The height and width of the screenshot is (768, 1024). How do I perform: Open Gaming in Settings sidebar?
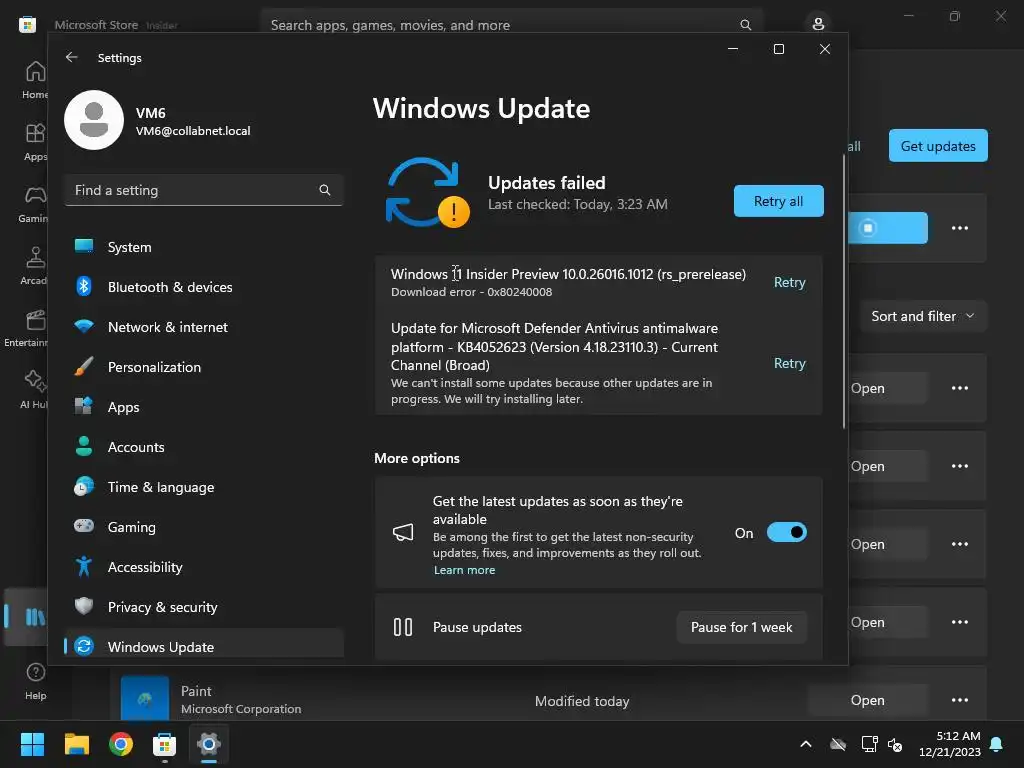click(204, 526)
